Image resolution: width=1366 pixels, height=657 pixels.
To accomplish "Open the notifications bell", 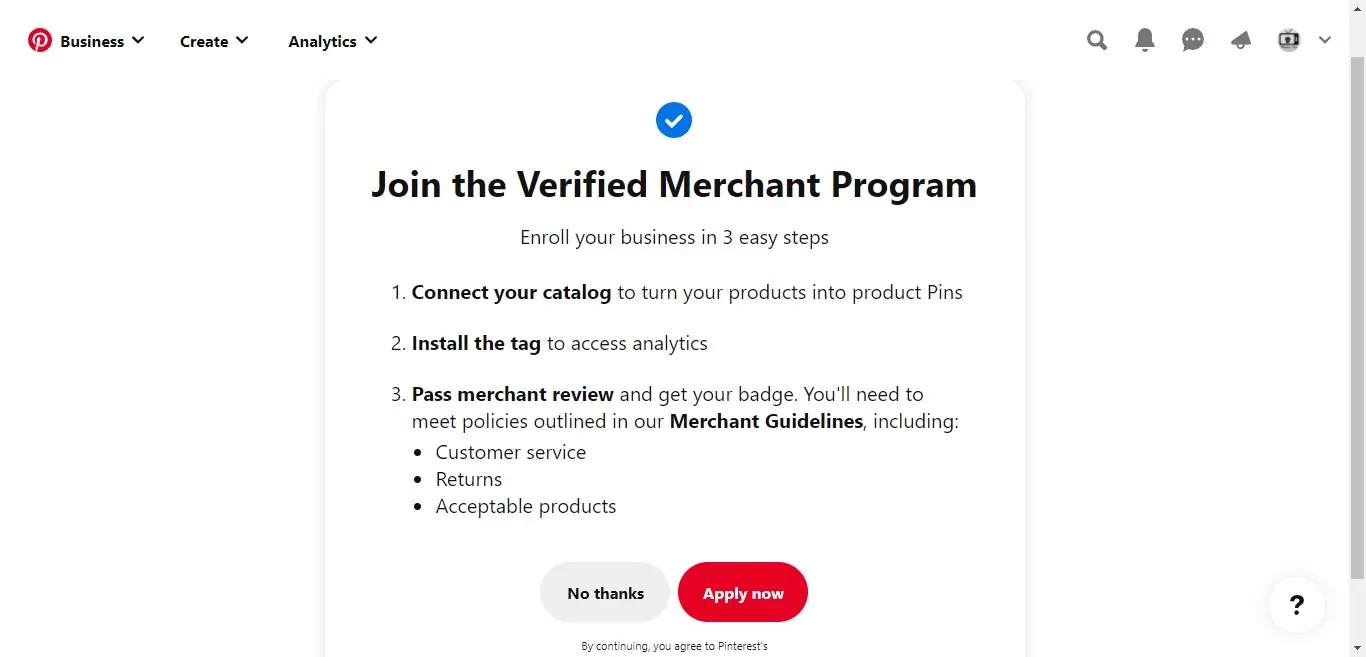I will 1145,41.
